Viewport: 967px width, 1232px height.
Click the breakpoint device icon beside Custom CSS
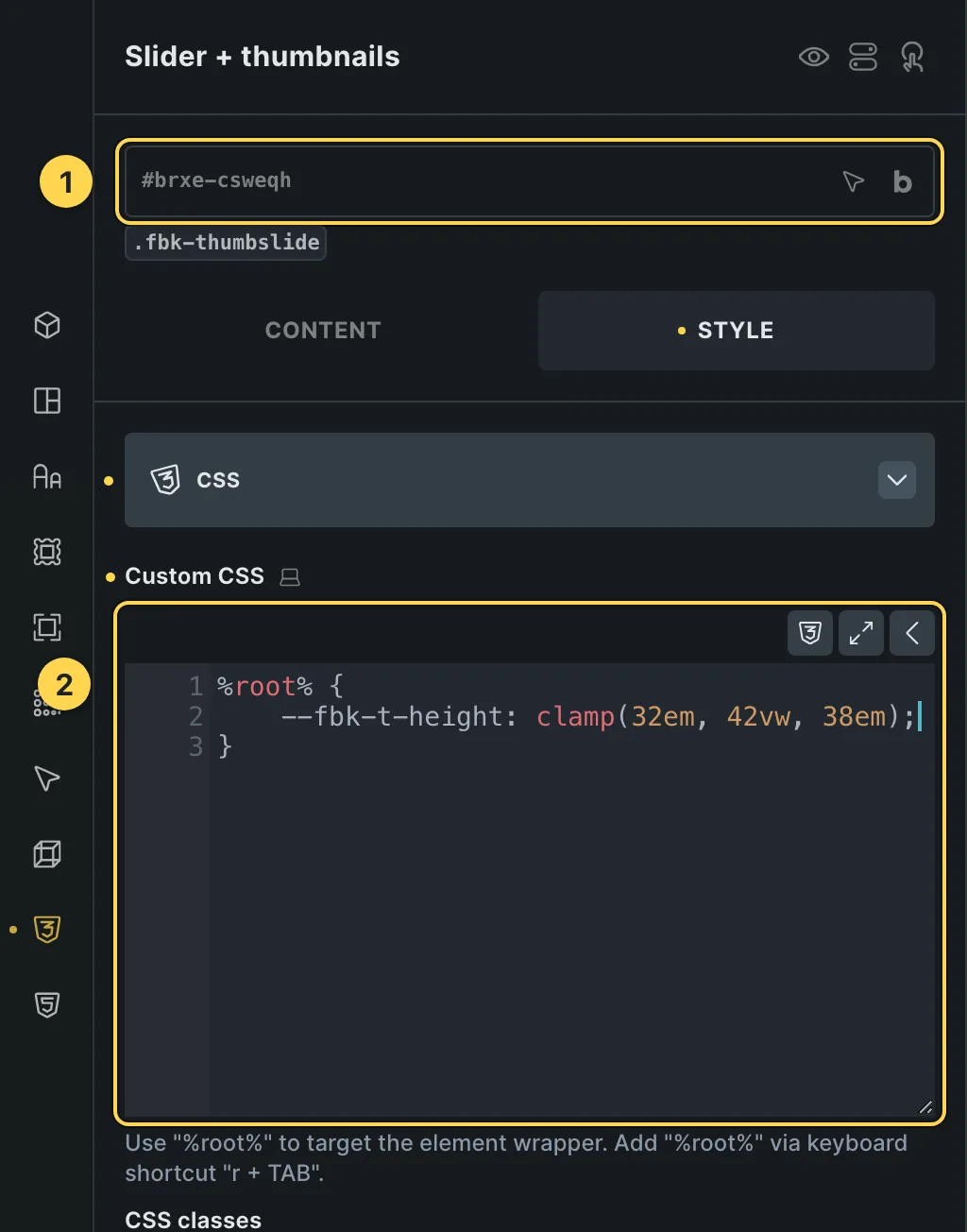(x=290, y=576)
